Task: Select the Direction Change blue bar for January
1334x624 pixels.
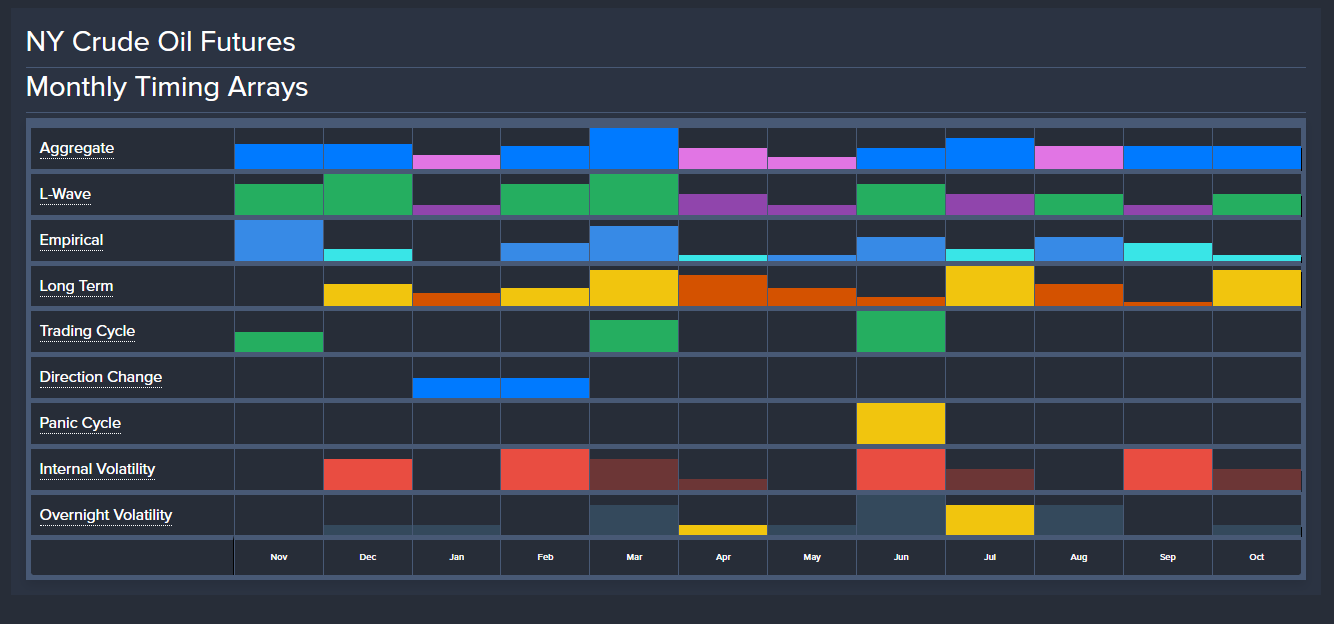Action: [x=456, y=388]
